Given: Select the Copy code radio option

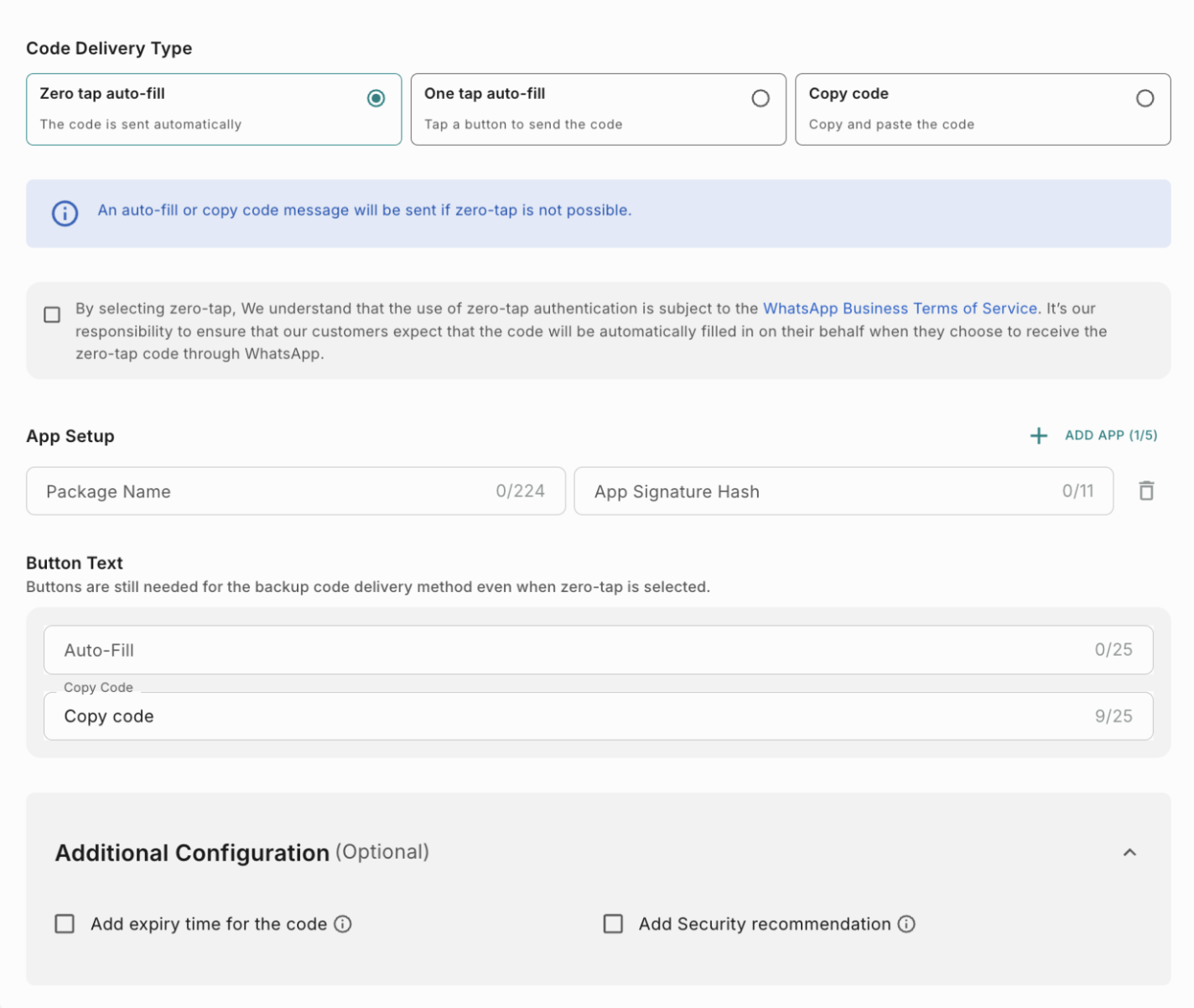Looking at the screenshot, I should point(1144,98).
